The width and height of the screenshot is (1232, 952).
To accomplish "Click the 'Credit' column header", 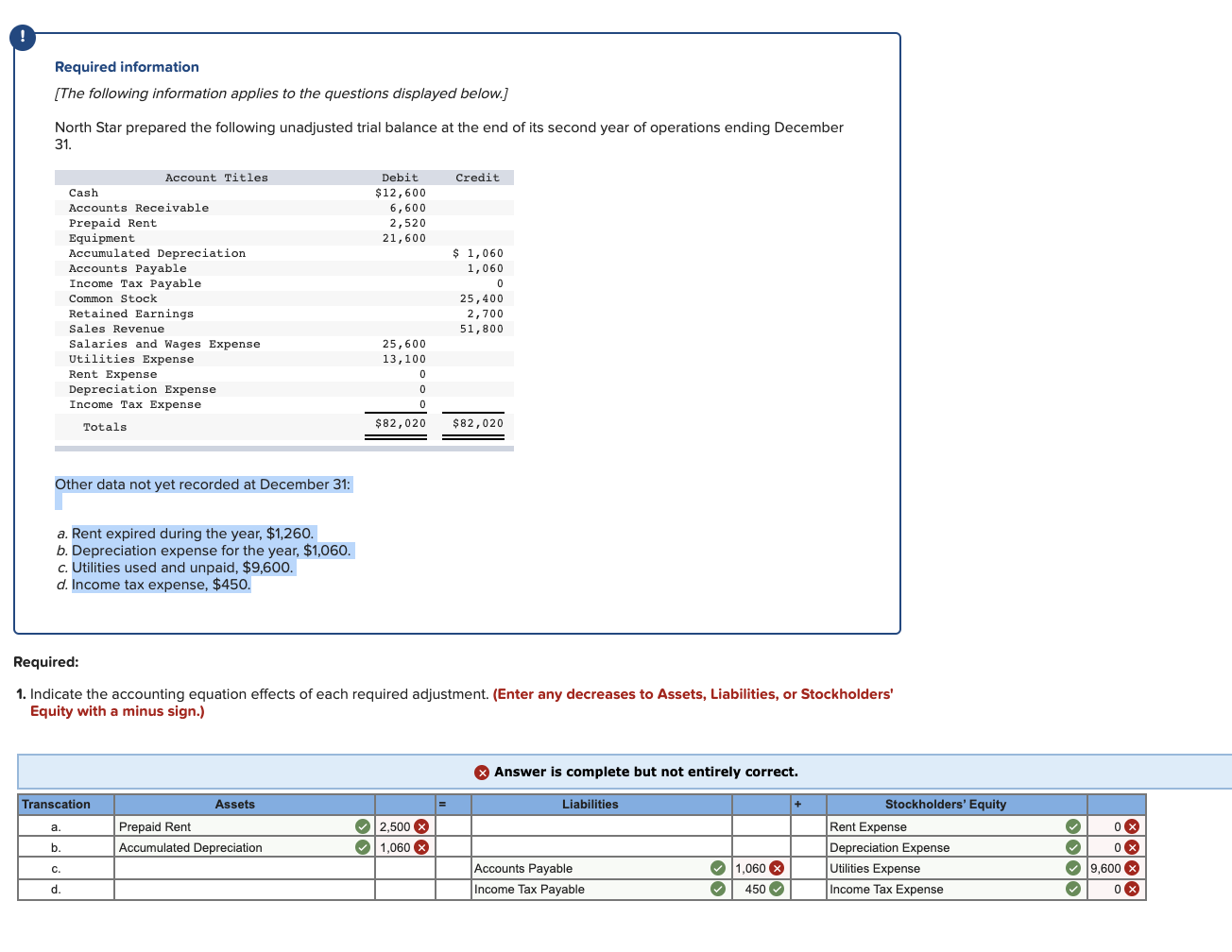I will pyautogui.click(x=477, y=178).
